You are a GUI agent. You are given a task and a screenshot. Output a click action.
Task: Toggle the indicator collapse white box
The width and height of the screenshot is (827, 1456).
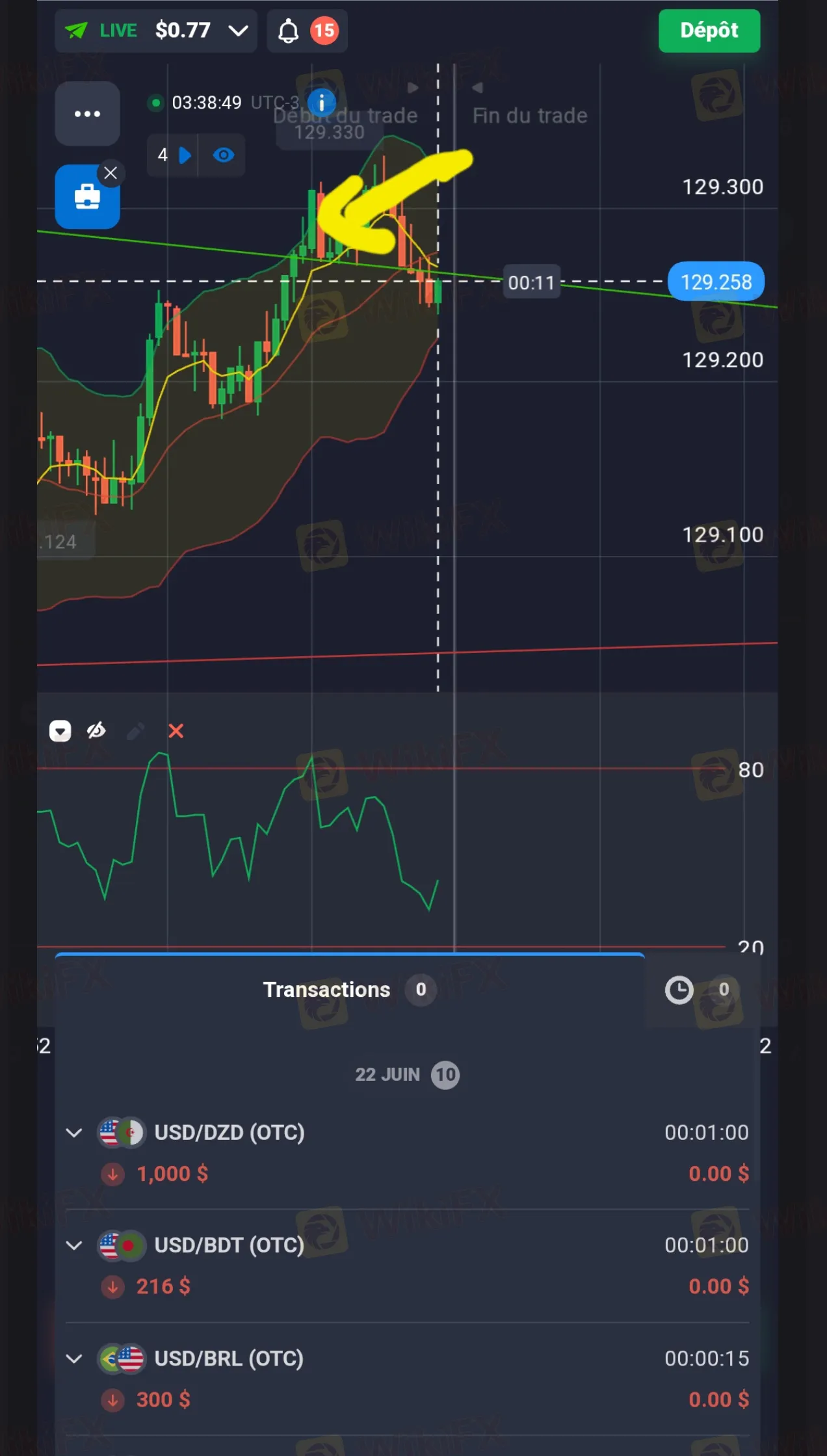[60, 731]
